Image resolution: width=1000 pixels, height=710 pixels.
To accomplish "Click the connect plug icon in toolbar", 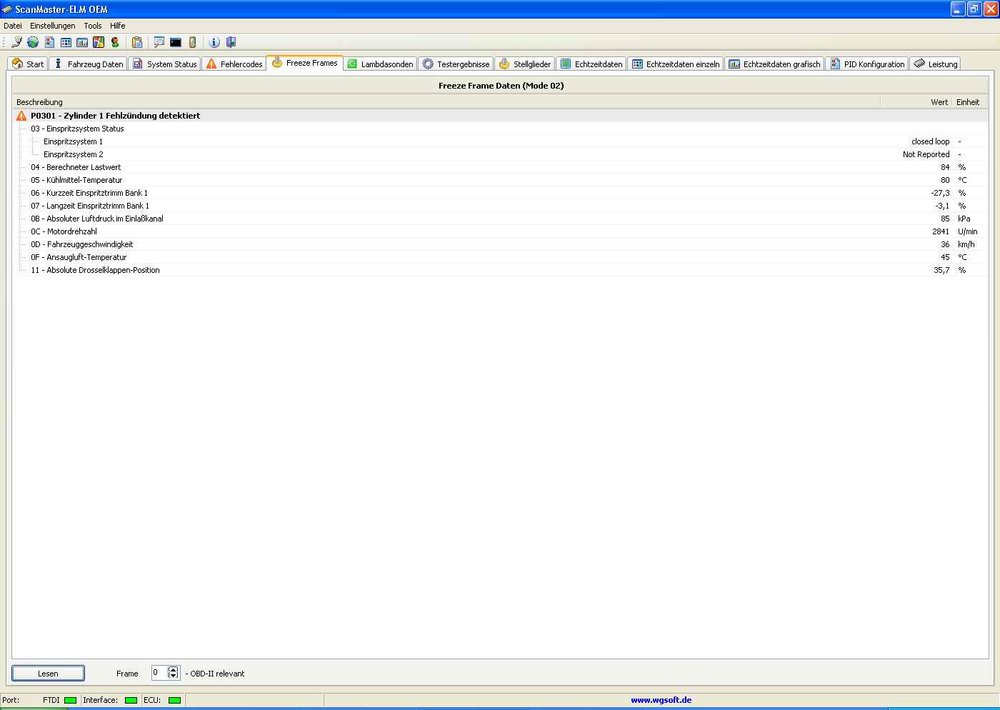I will click(16, 42).
